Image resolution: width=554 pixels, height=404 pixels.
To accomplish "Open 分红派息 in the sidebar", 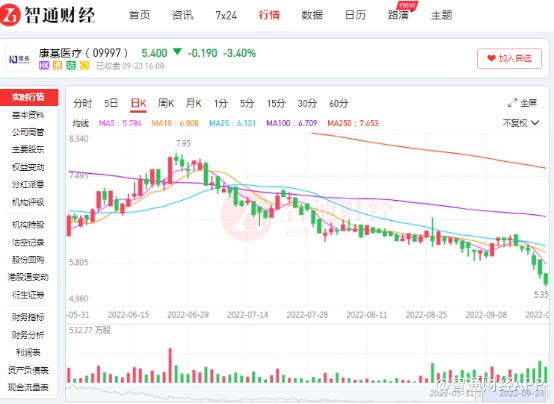I will point(28,185).
